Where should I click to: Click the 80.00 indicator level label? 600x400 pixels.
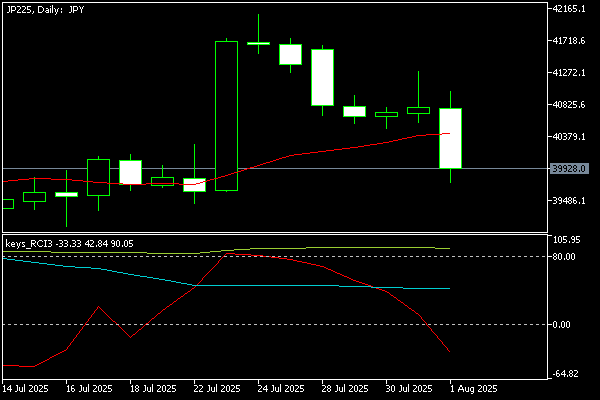click(x=564, y=257)
